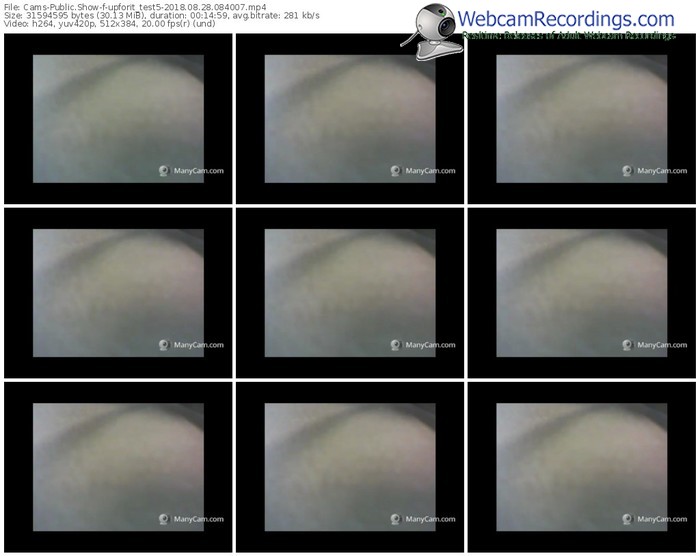700x556 pixels.
Task: Click ManyCam icon in middle-right thumbnail
Action: 628,345
